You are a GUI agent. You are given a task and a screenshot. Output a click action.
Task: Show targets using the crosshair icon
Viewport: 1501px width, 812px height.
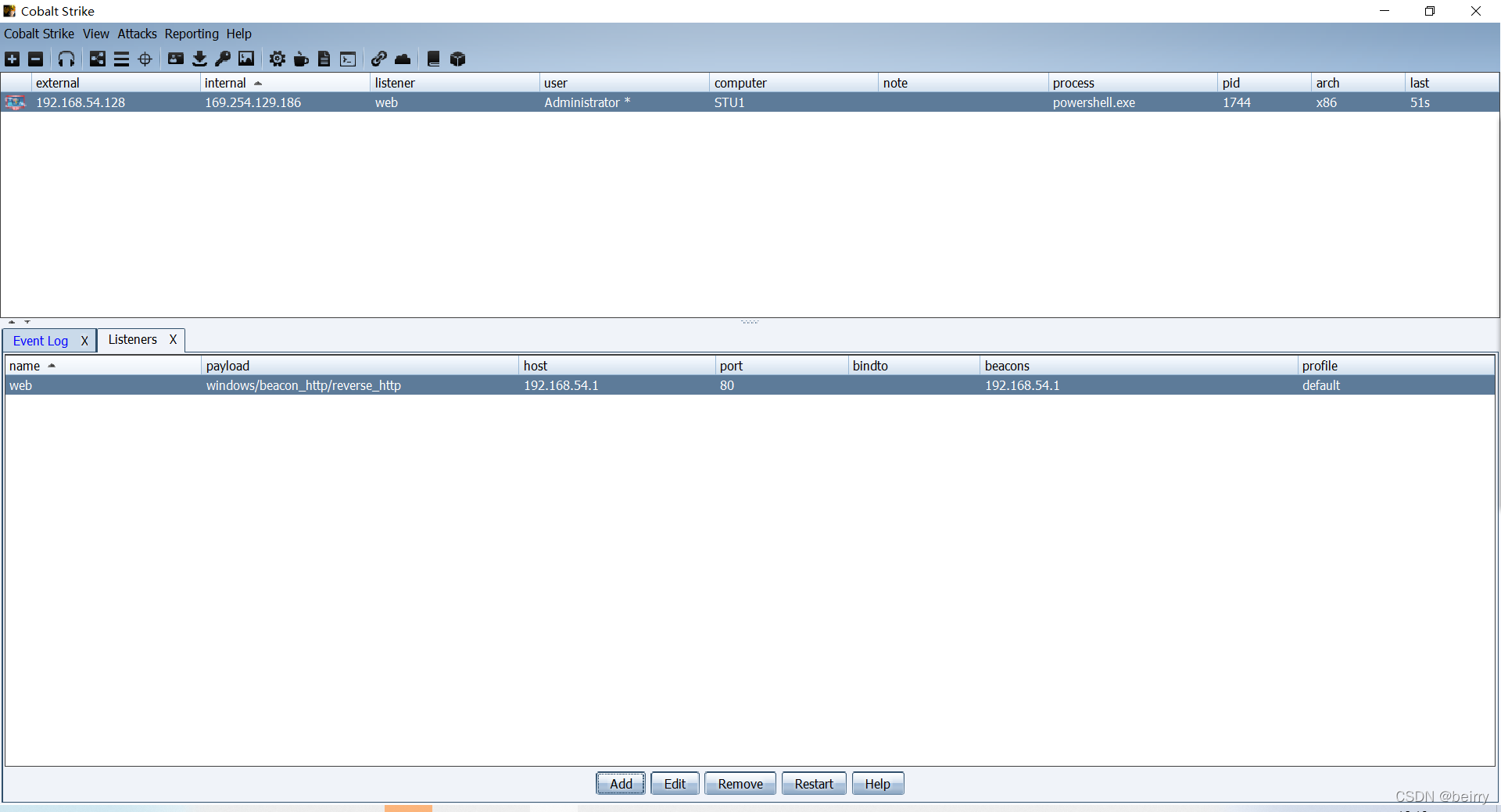[145, 59]
